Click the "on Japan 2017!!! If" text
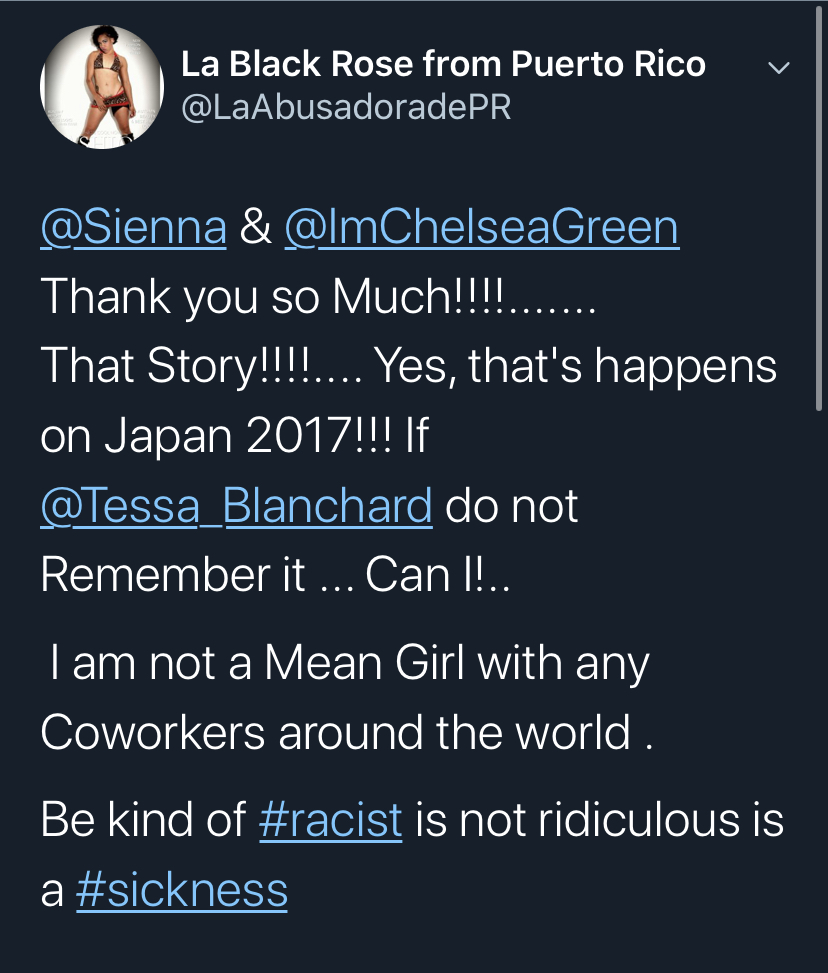 click(x=234, y=436)
